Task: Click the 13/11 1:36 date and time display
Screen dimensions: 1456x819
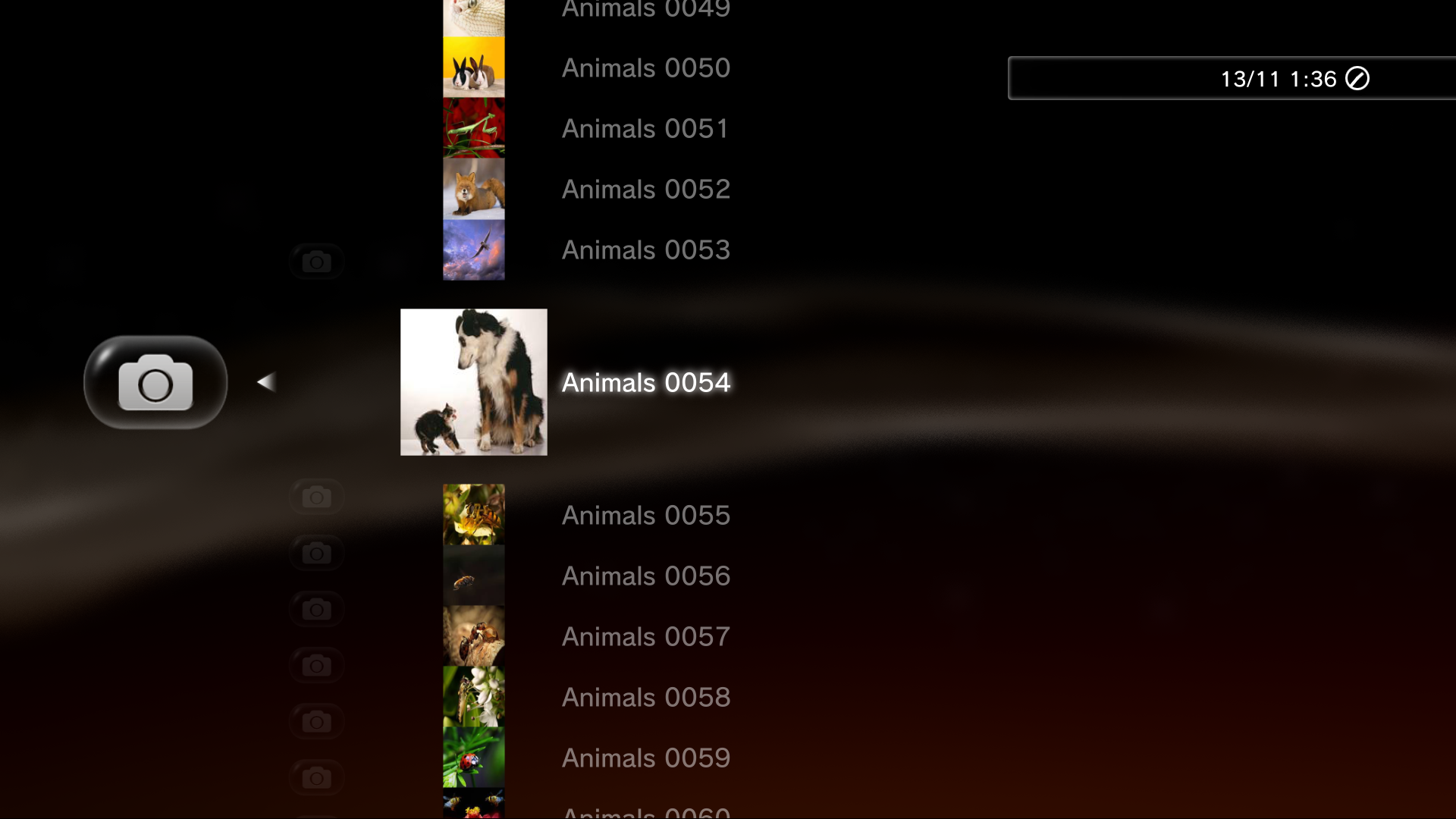Action: coord(1279,79)
